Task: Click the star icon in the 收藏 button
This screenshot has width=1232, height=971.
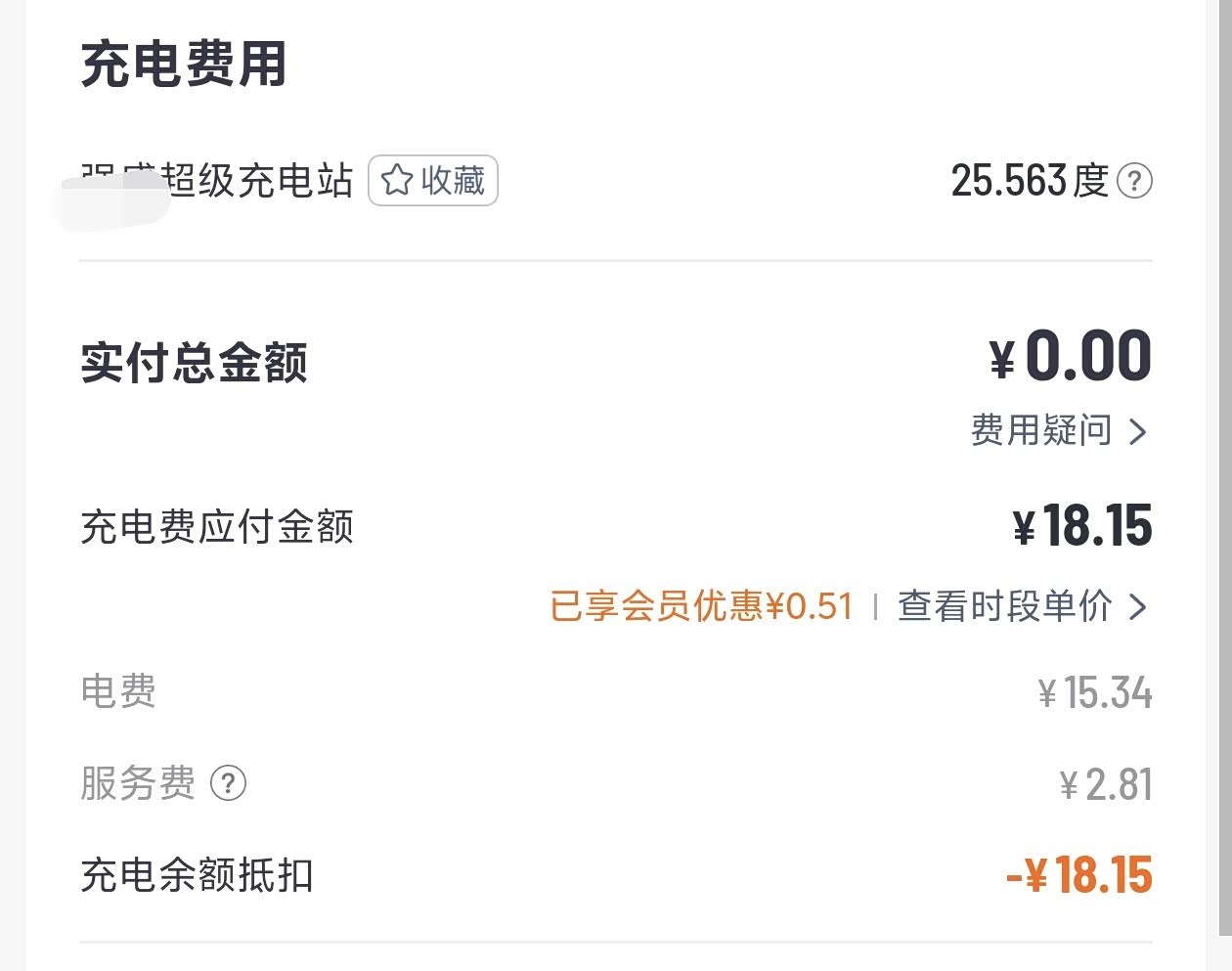Action: click(396, 180)
